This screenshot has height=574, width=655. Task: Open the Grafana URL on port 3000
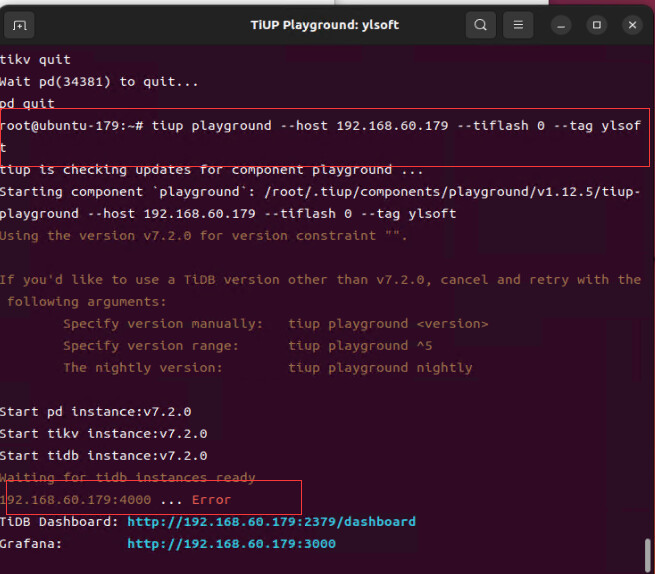coord(231,544)
